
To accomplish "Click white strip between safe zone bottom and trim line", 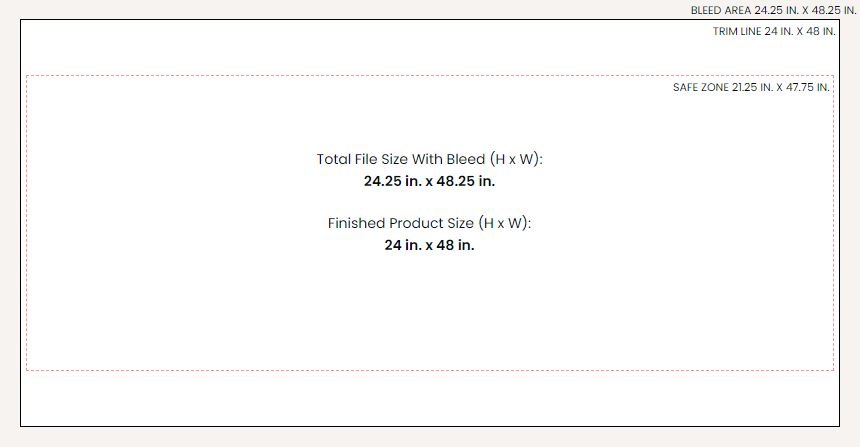I will 430,398.
